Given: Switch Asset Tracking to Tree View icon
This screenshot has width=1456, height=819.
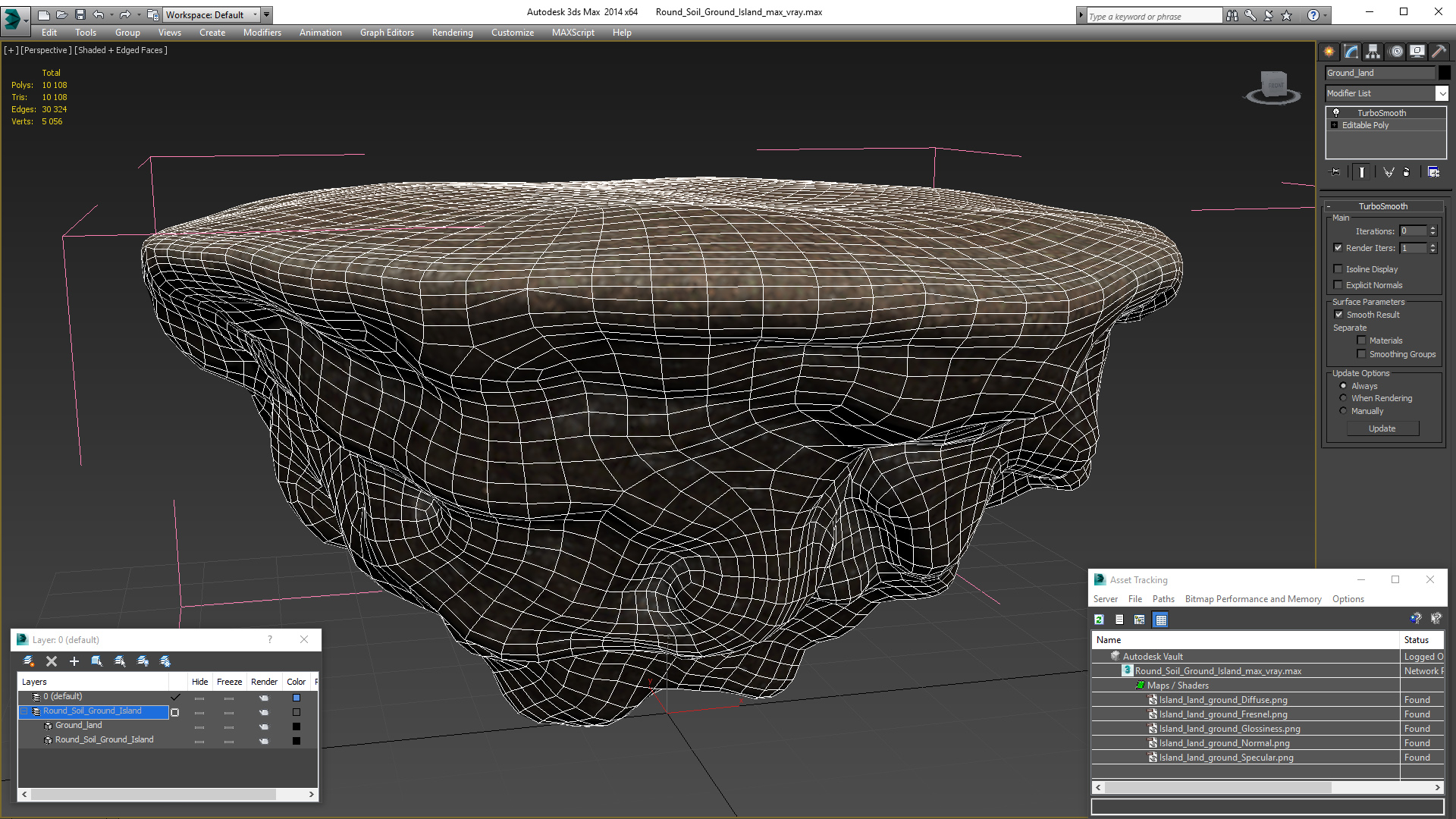Looking at the screenshot, I should tap(1139, 620).
